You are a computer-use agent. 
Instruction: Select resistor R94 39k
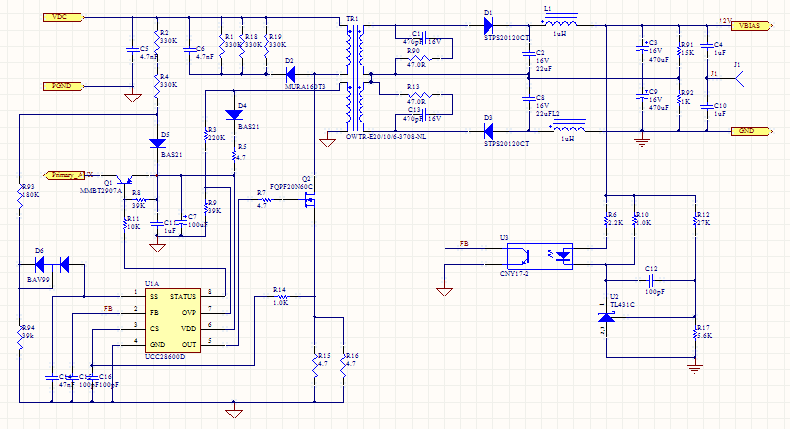20,338
